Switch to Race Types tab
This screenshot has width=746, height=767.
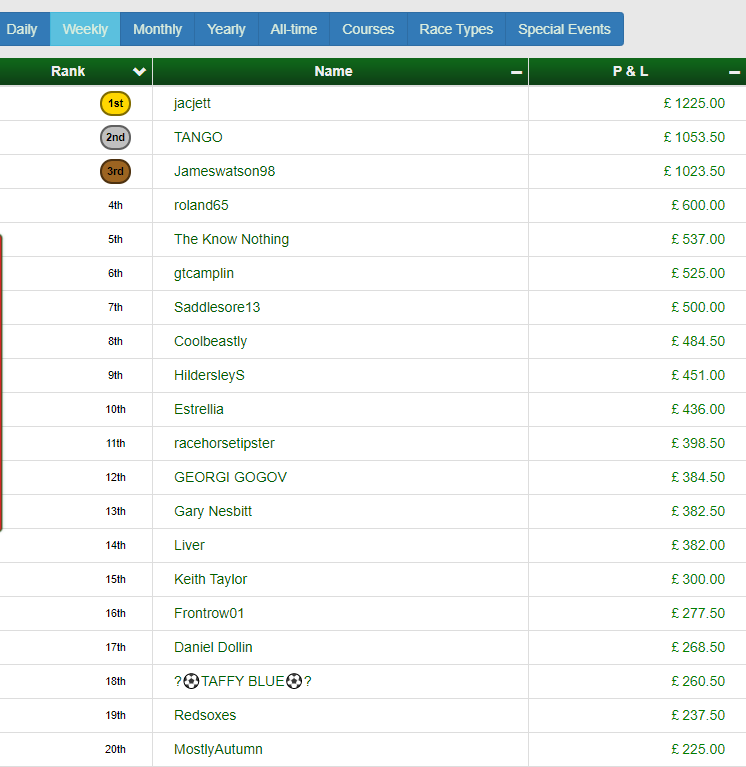pyautogui.click(x=456, y=29)
